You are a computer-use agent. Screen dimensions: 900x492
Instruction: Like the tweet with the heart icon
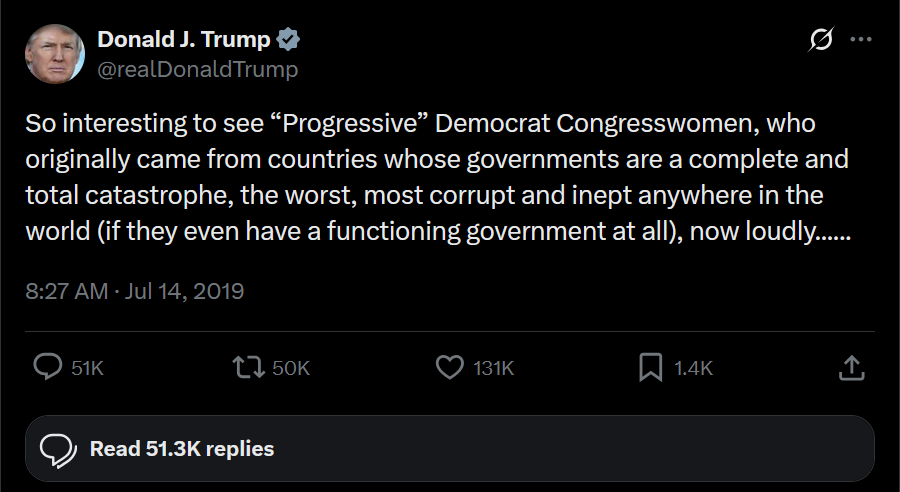pyautogui.click(x=450, y=368)
